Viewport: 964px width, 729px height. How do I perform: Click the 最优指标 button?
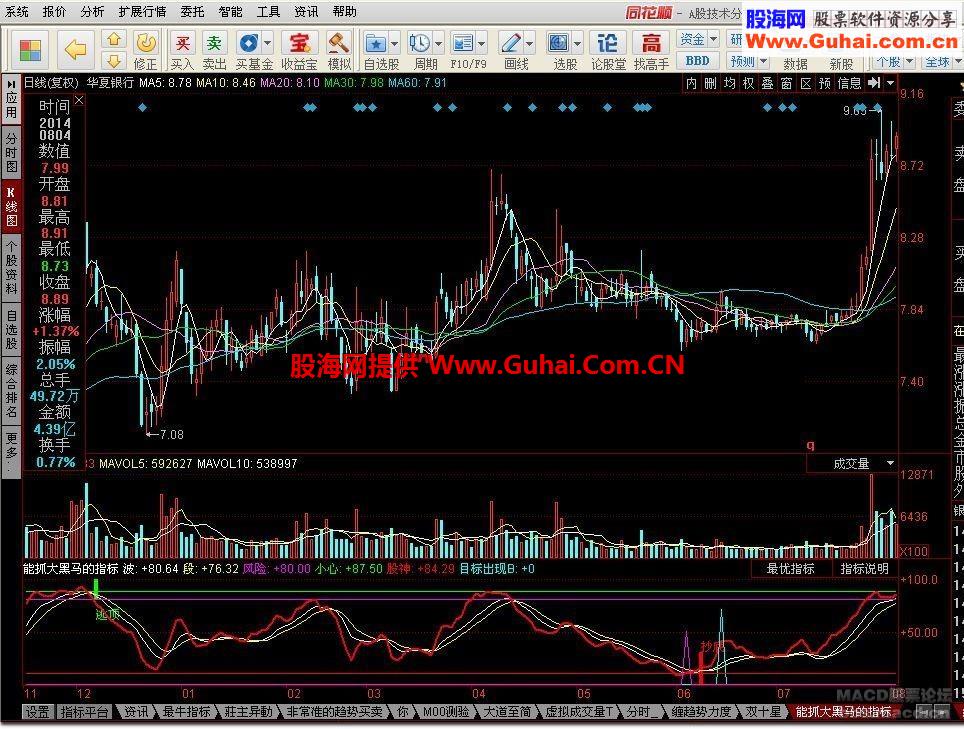click(x=789, y=568)
